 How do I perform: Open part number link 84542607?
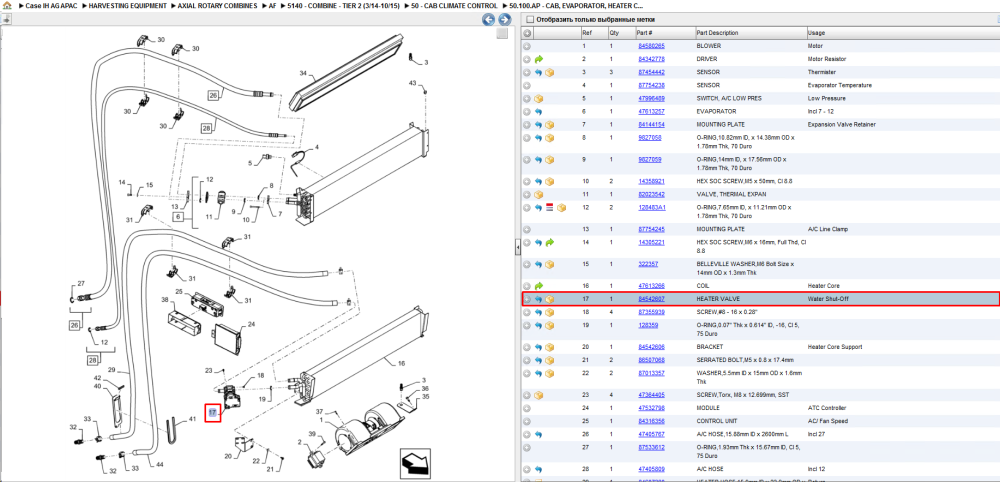651,299
